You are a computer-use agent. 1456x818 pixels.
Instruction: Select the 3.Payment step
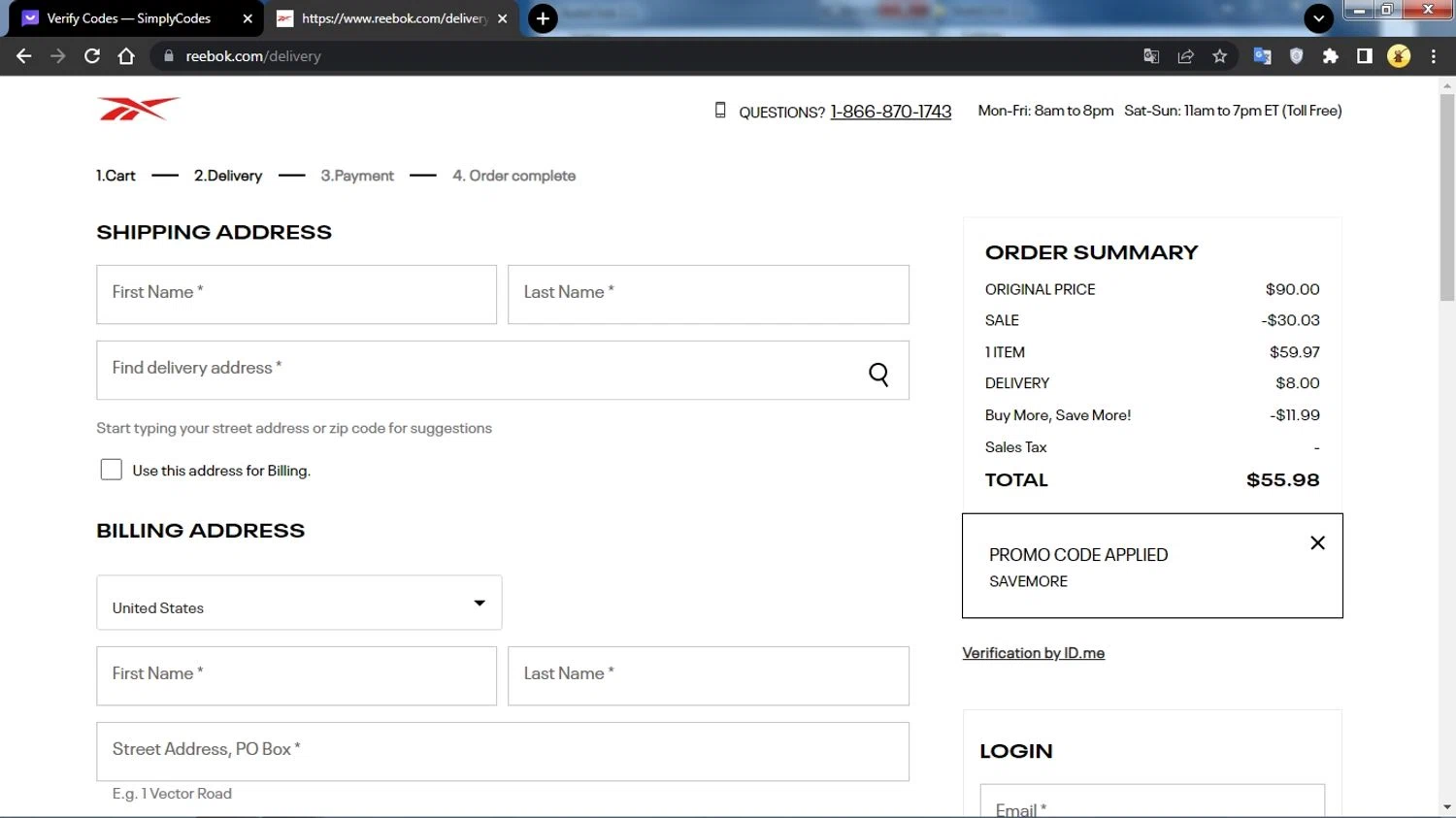point(357,176)
